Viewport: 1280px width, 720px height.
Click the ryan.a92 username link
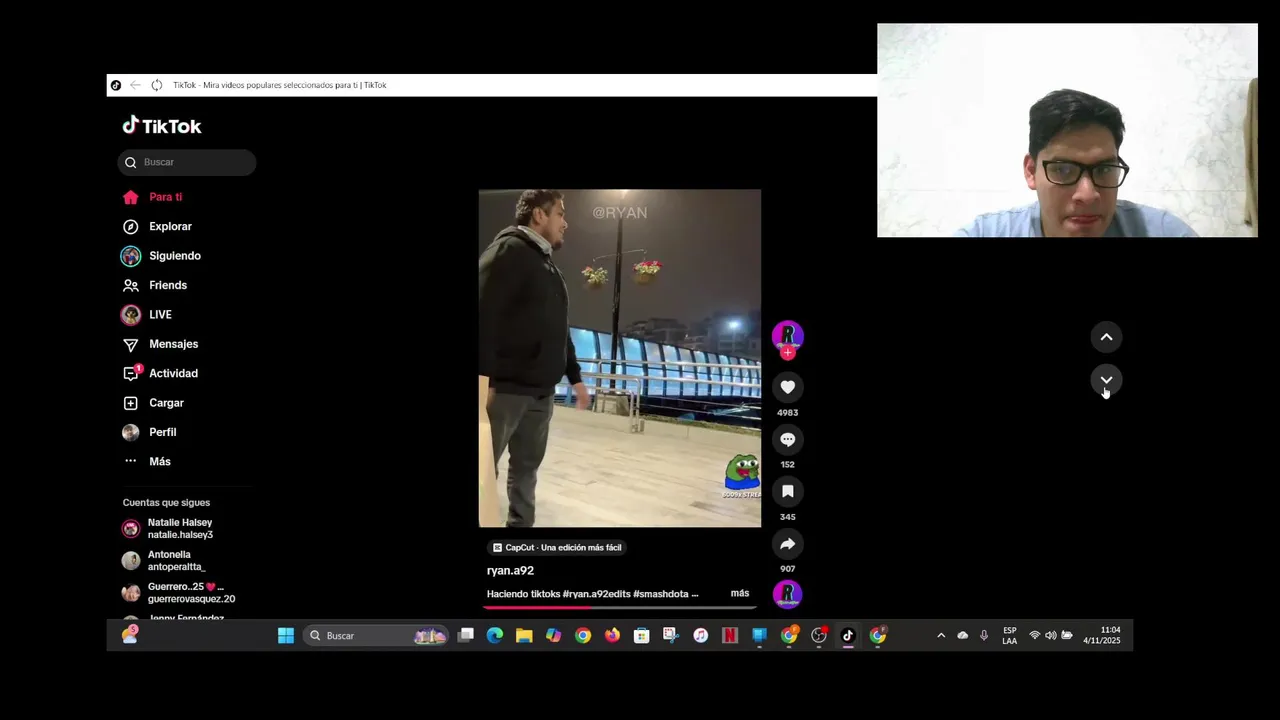(510, 571)
